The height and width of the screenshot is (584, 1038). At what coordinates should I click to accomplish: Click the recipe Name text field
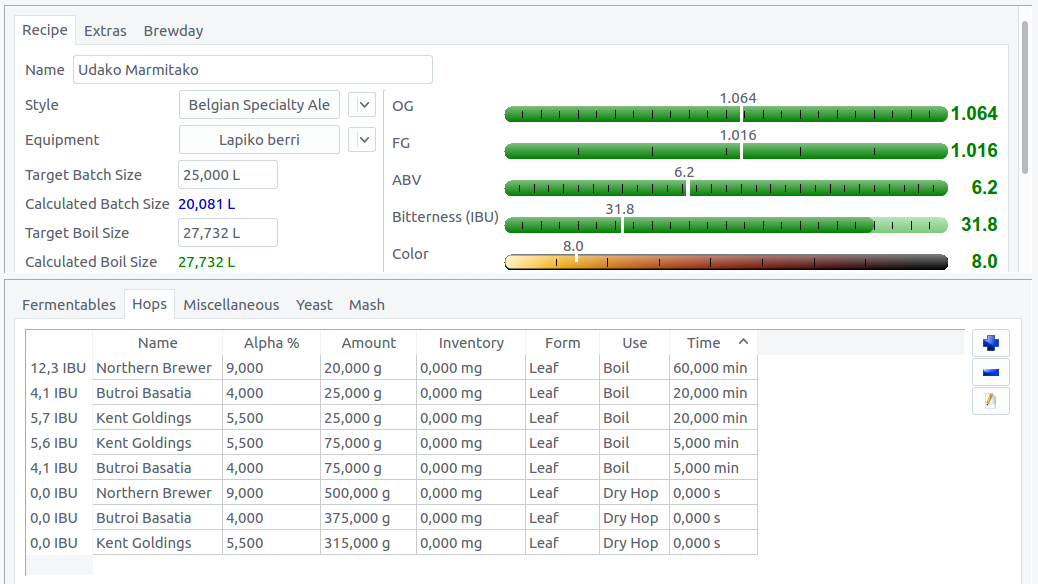[x=252, y=70]
